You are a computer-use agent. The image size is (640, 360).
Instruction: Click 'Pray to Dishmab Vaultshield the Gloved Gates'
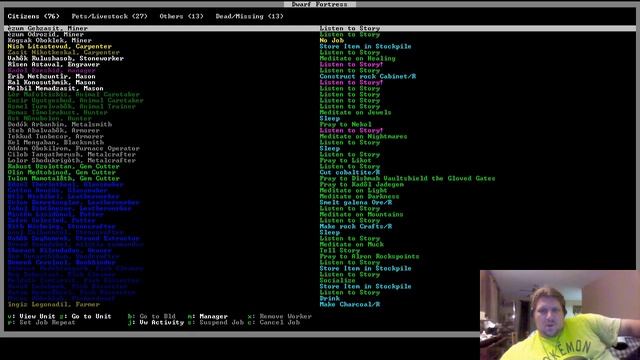407,178
